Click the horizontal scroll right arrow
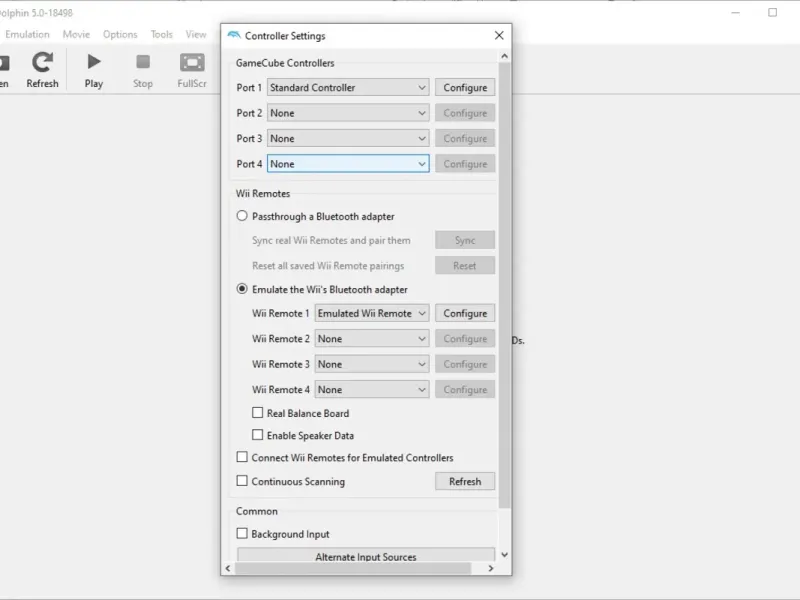800x600 pixels. coord(491,568)
